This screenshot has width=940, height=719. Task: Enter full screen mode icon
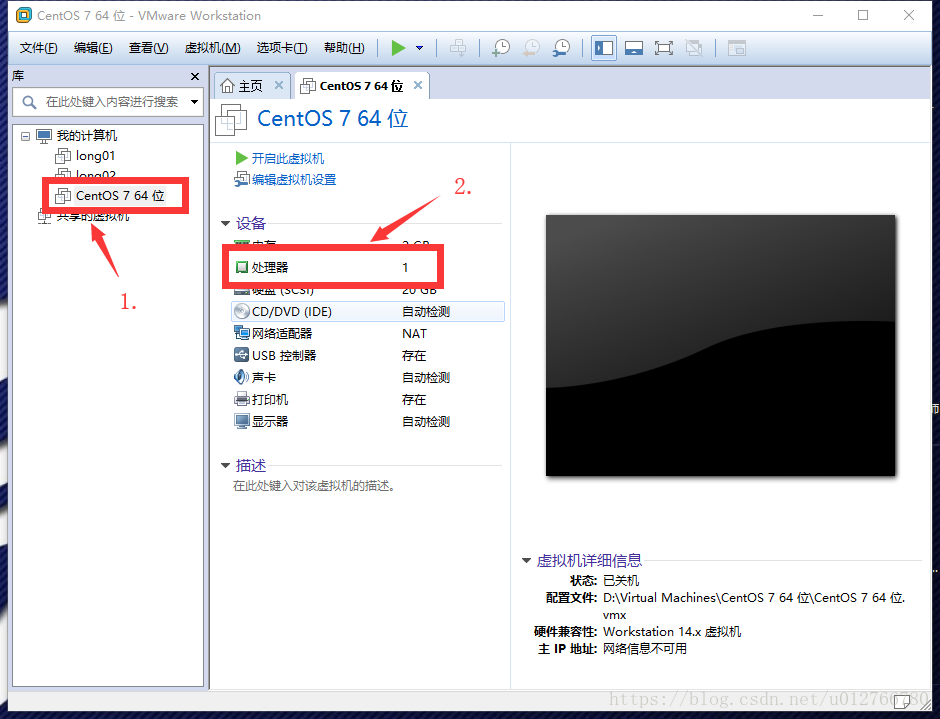click(x=664, y=48)
